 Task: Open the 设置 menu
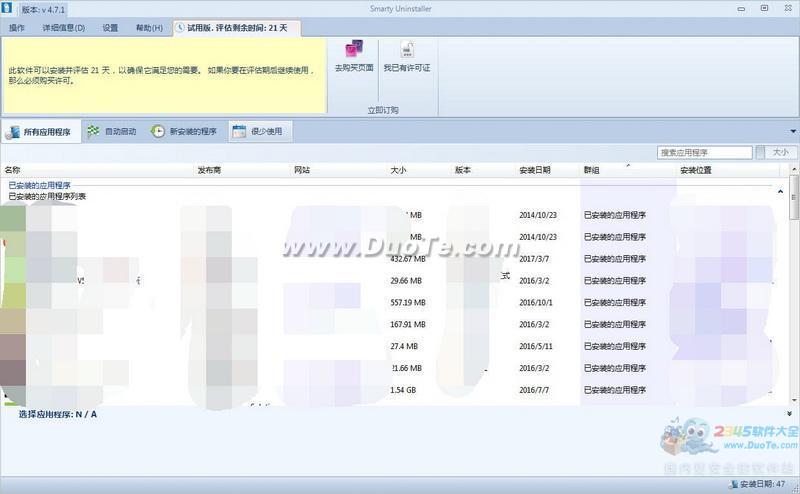110,28
